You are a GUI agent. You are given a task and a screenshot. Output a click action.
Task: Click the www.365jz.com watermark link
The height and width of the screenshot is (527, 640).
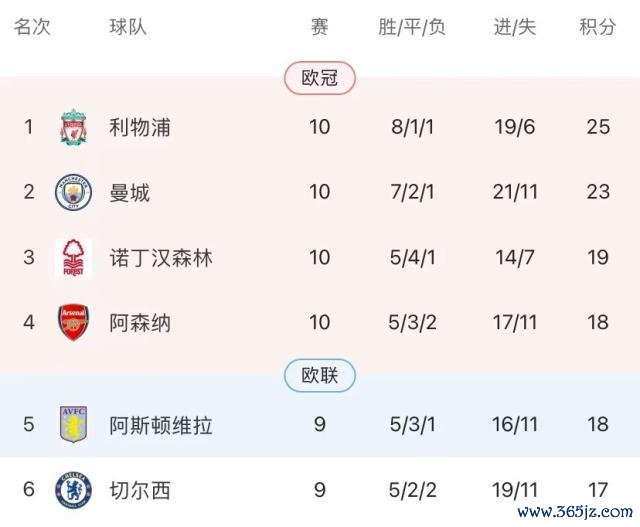point(575,512)
